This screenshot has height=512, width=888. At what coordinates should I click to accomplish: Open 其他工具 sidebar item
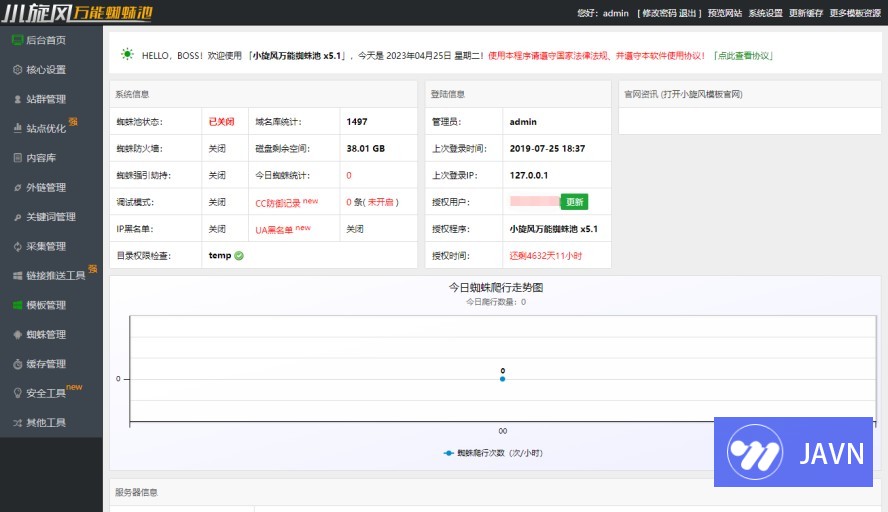[x=45, y=423]
